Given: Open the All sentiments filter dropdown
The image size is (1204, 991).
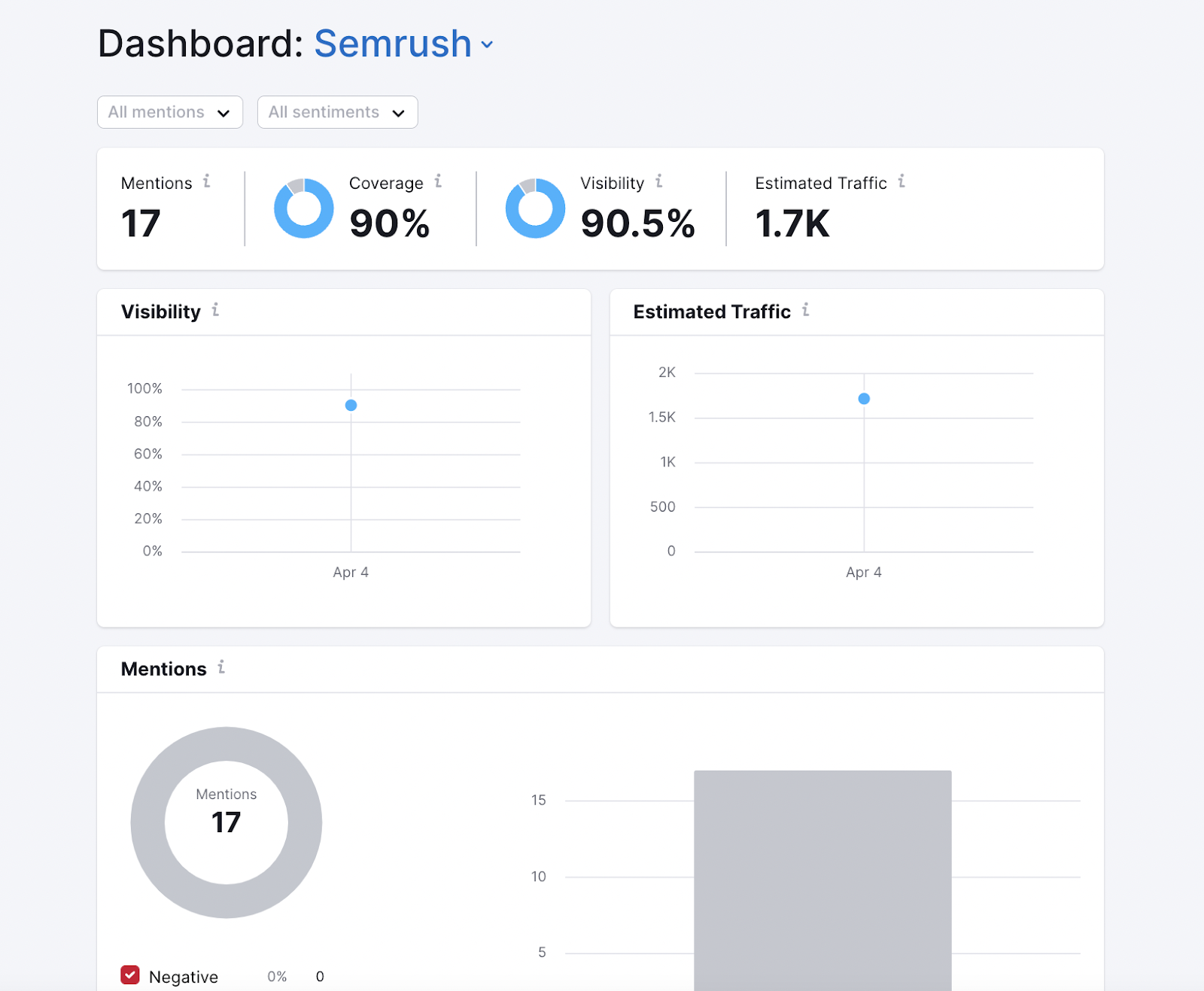Looking at the screenshot, I should click(x=337, y=112).
